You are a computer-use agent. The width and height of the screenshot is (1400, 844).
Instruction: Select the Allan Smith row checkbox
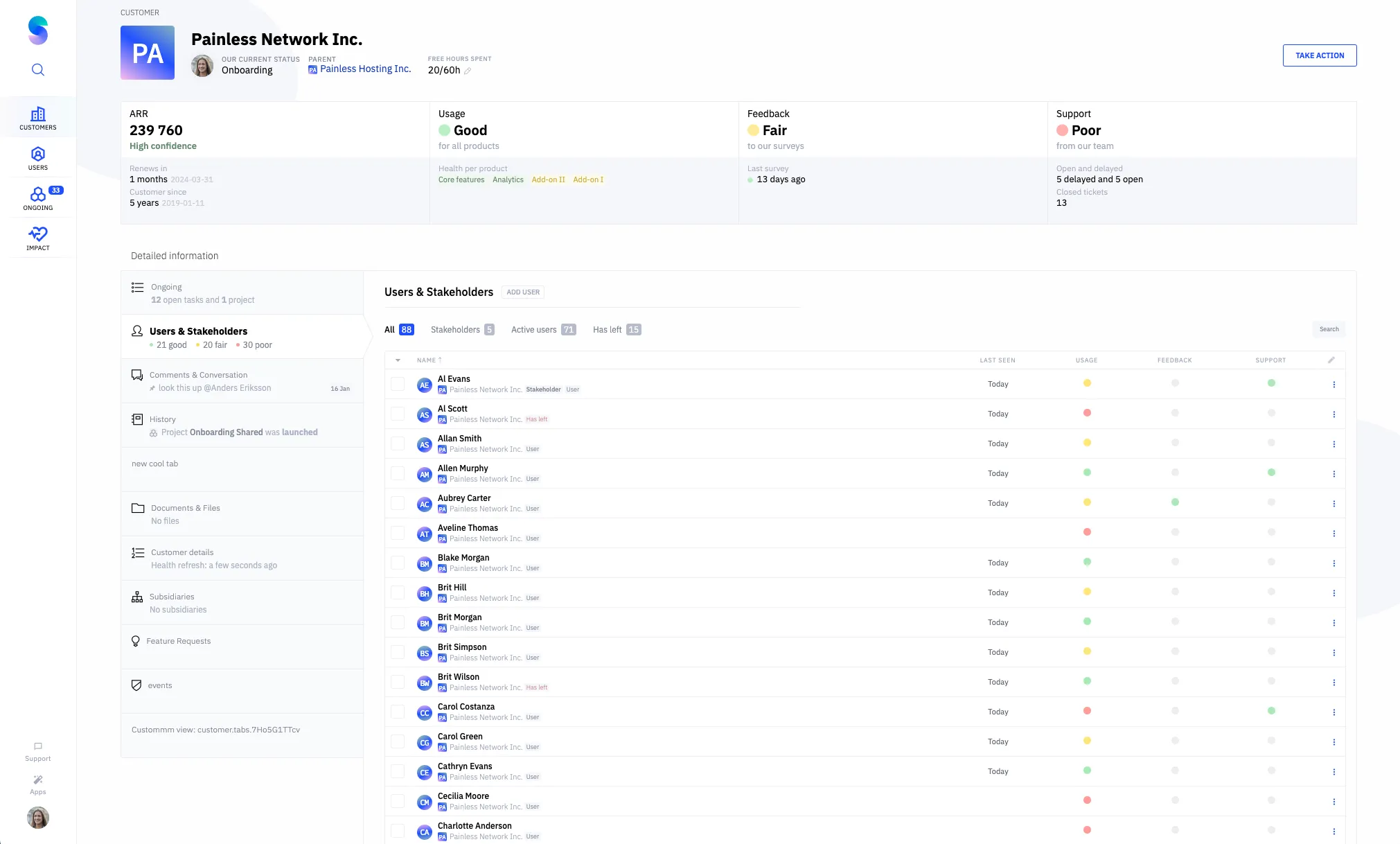point(398,443)
